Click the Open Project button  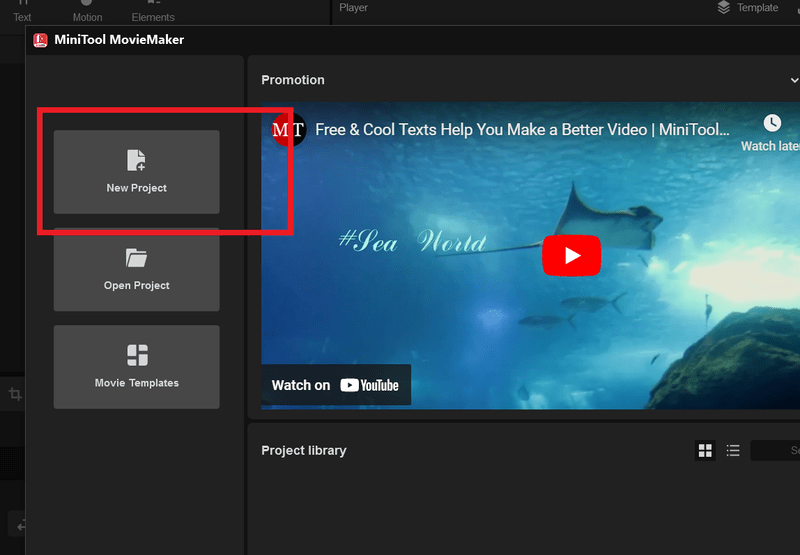137,270
